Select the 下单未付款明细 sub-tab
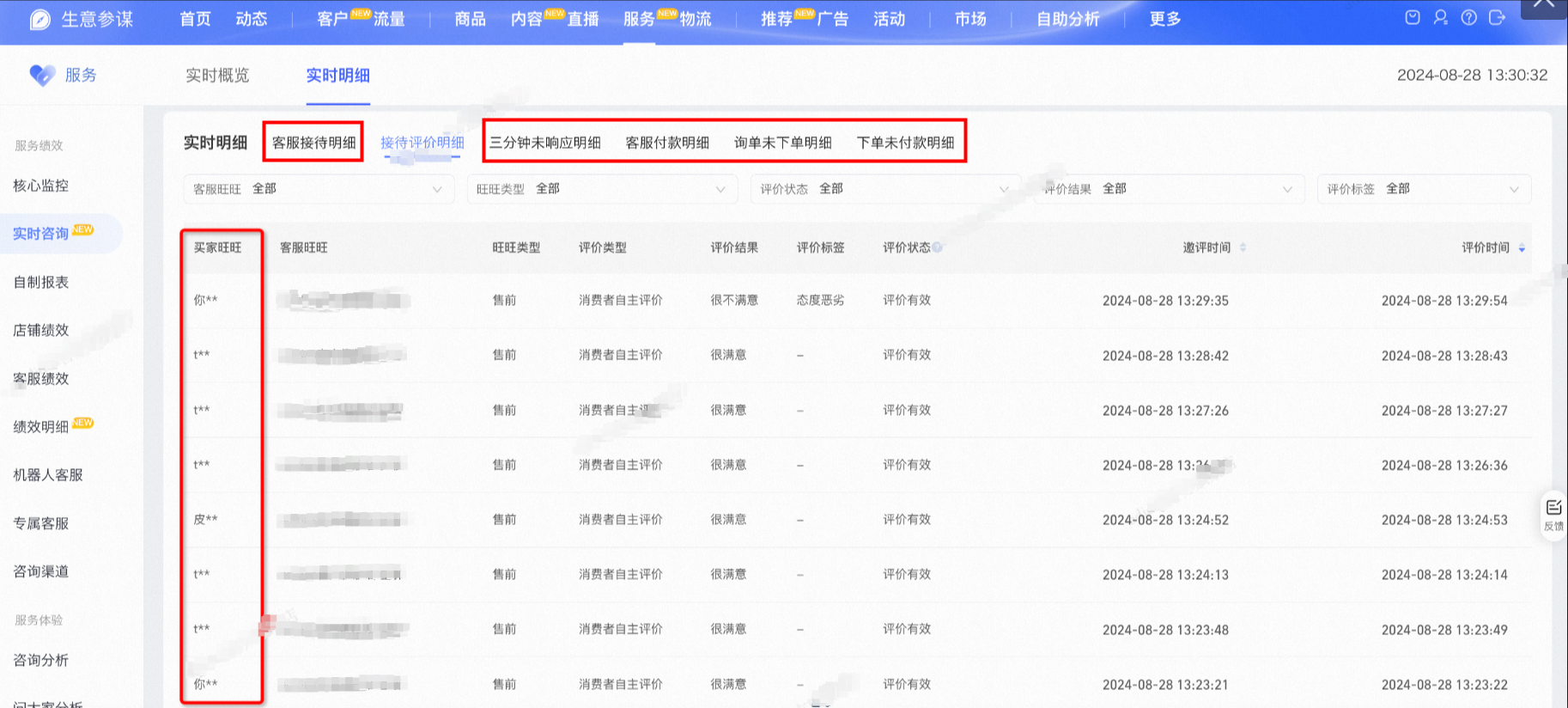The height and width of the screenshot is (708, 1568). (905, 143)
